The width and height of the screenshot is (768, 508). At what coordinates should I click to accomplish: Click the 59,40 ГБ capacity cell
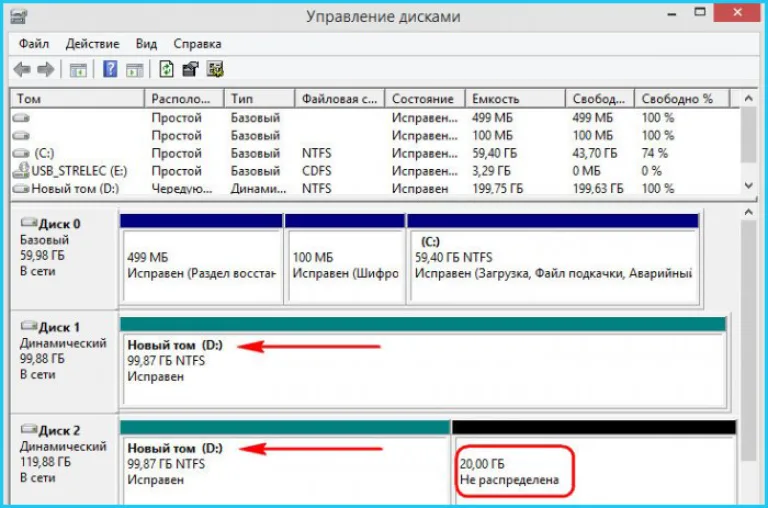pos(495,153)
